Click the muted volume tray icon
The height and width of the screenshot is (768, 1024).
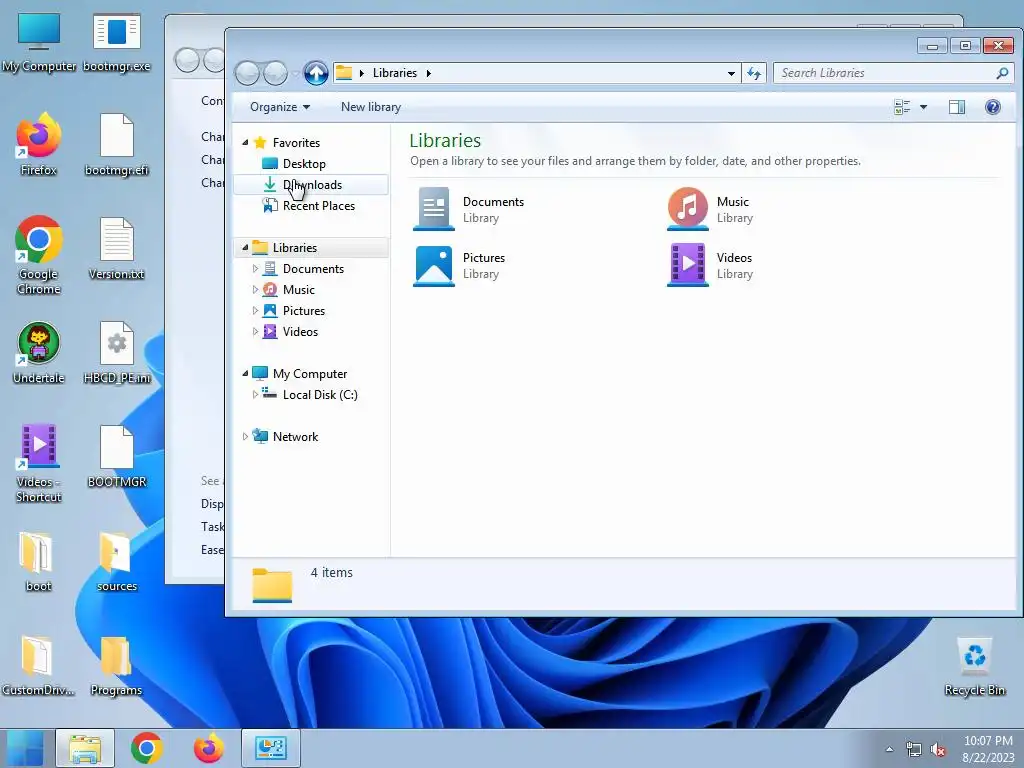938,750
